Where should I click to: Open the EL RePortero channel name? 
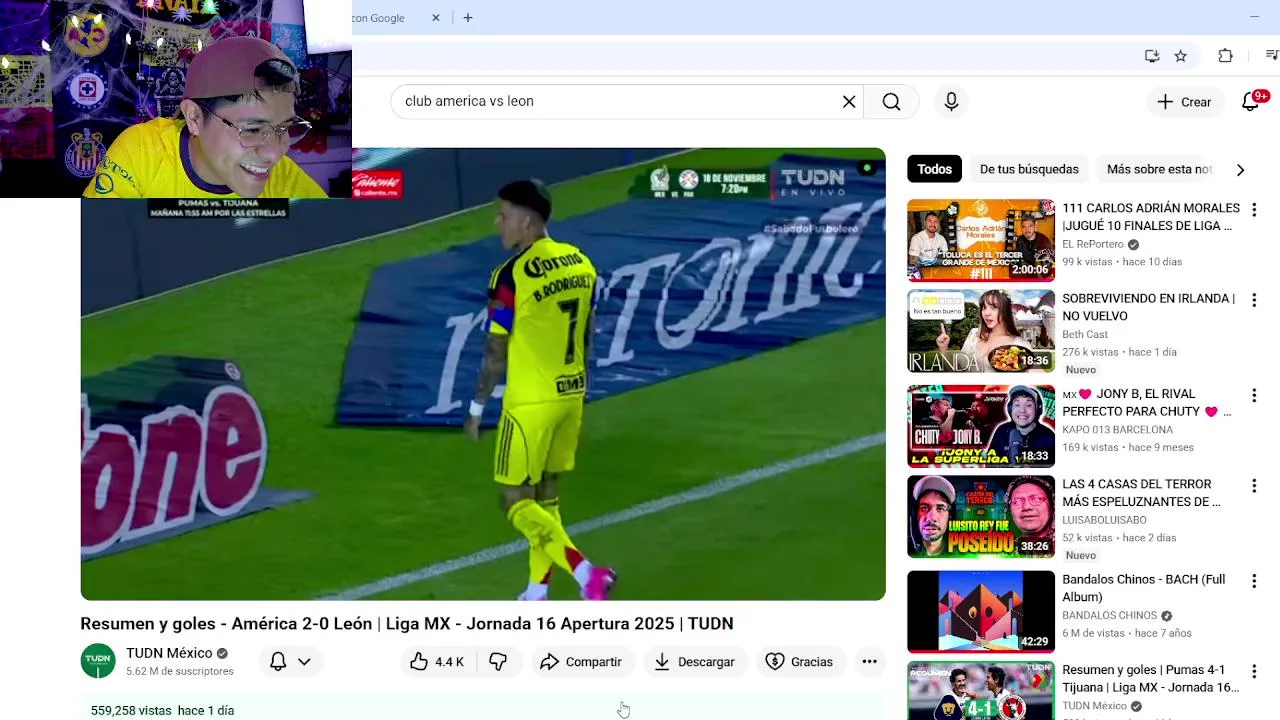1093,244
